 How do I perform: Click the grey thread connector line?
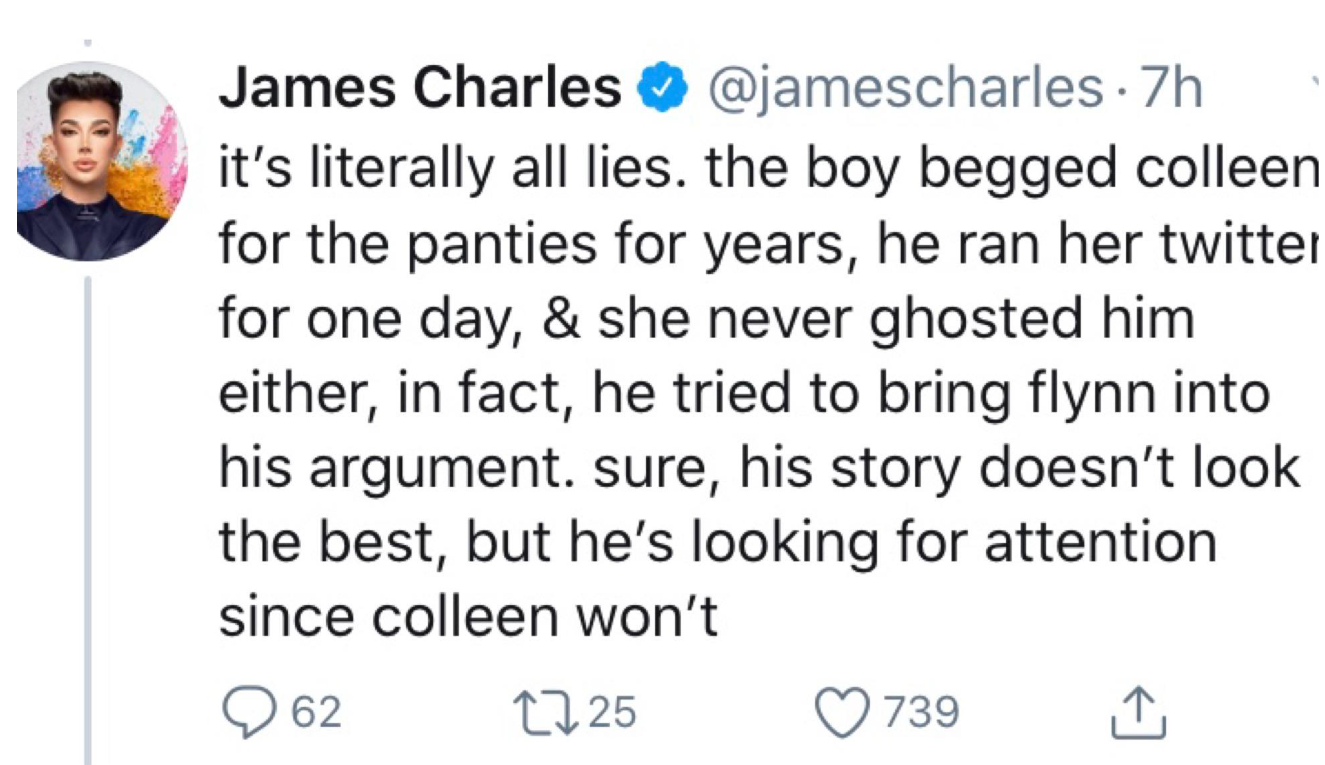pyautogui.click(x=88, y=520)
